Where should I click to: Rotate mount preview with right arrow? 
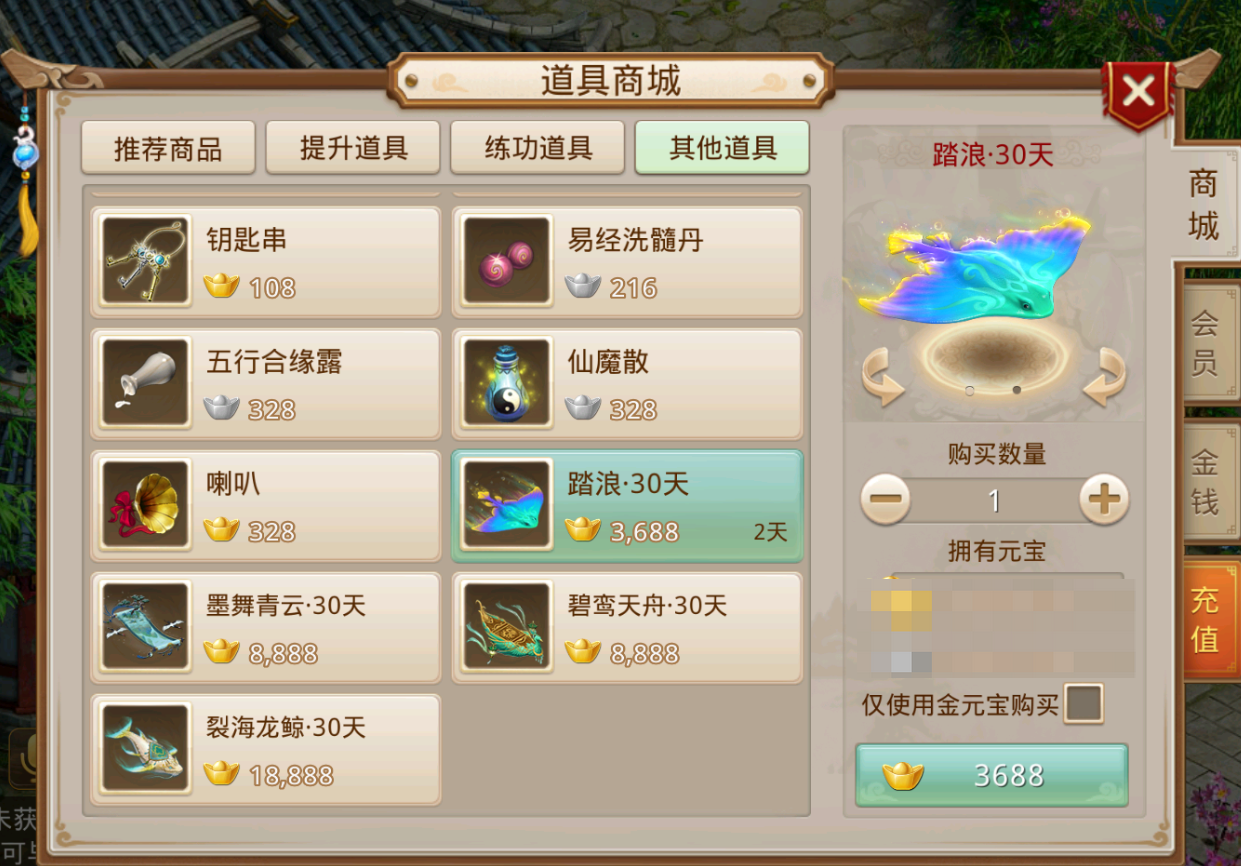pyautogui.click(x=1105, y=376)
